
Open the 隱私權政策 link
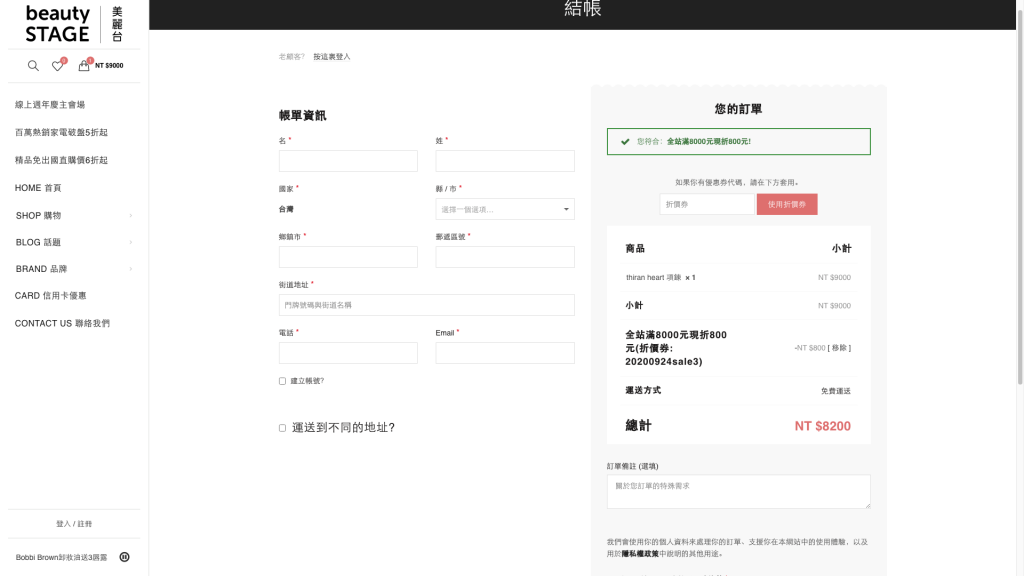click(x=640, y=554)
